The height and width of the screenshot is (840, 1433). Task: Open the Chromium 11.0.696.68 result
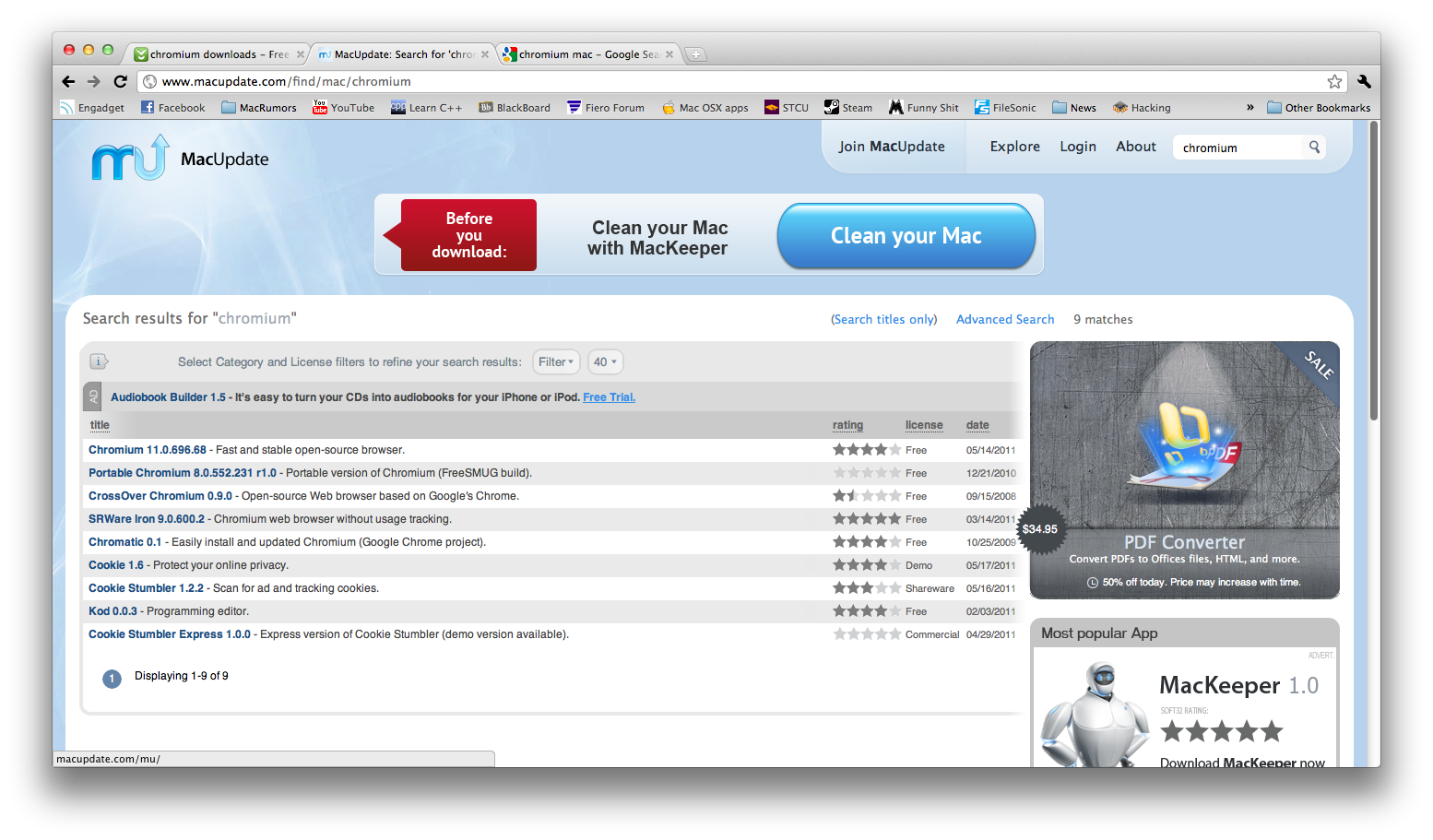pyautogui.click(x=148, y=450)
